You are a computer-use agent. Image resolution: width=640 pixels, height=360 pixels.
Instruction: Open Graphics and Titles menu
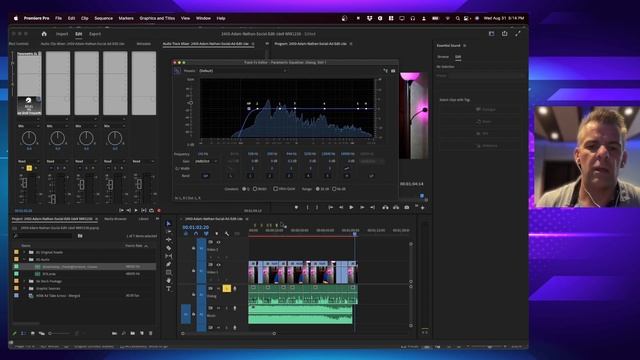[x=157, y=18]
